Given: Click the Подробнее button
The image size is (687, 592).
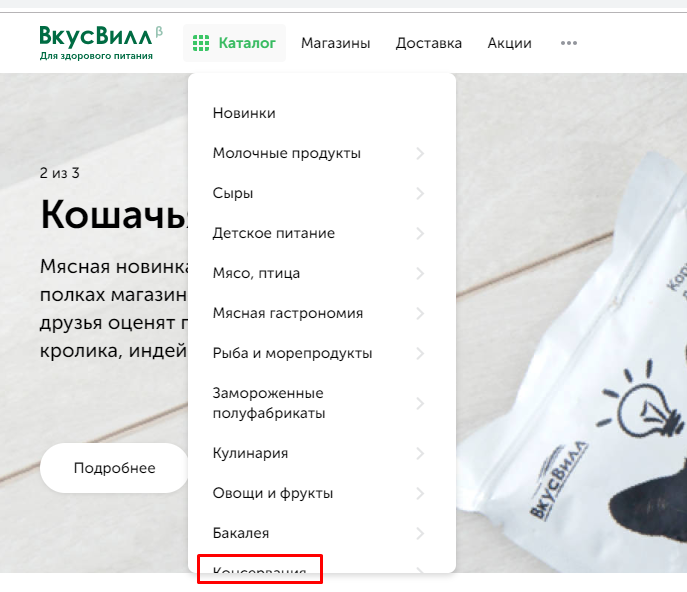Looking at the screenshot, I should 114,468.
